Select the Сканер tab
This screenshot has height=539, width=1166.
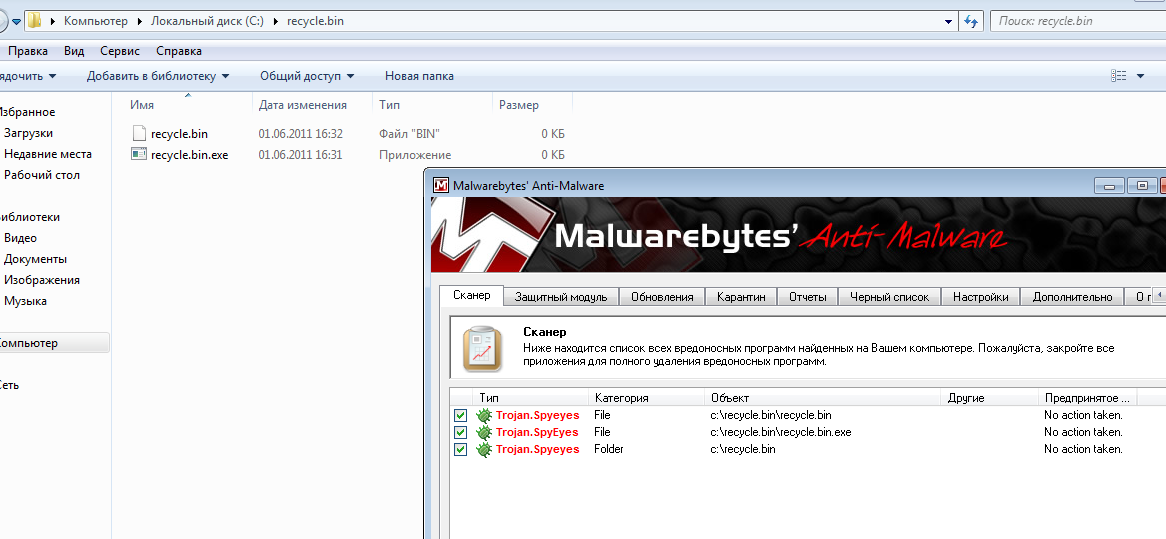(471, 295)
